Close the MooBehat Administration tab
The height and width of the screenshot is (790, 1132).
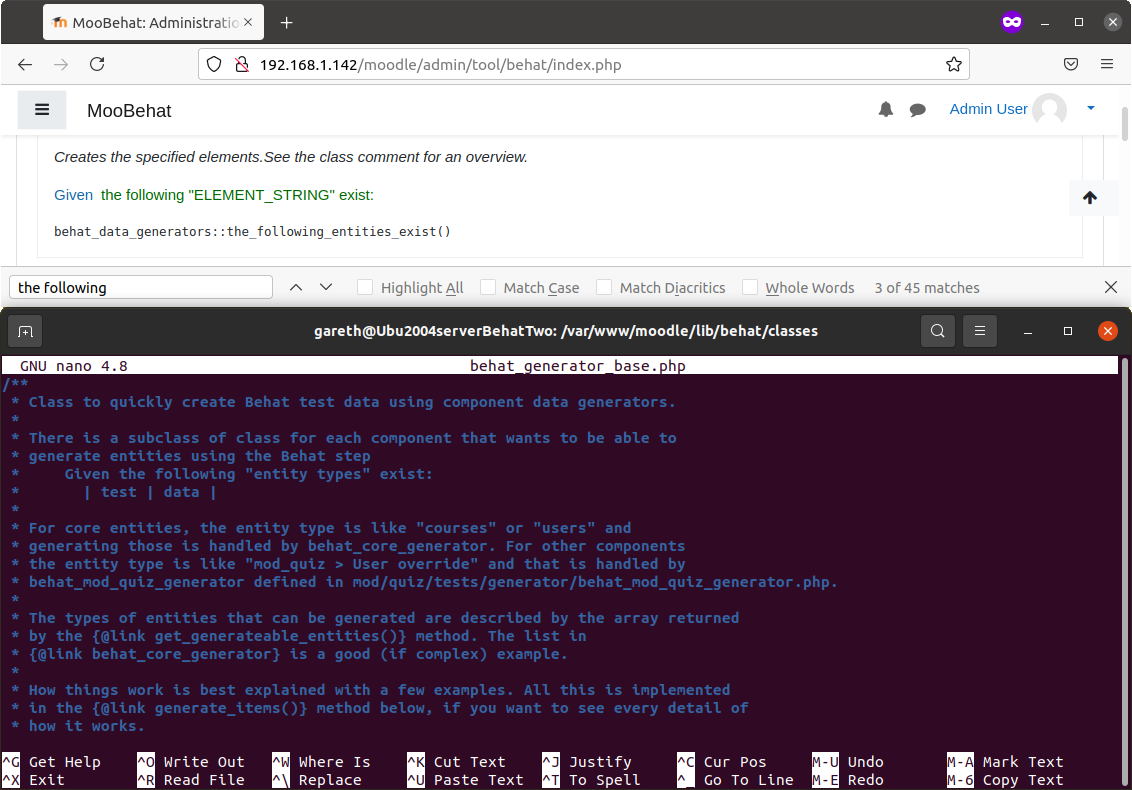click(x=248, y=22)
